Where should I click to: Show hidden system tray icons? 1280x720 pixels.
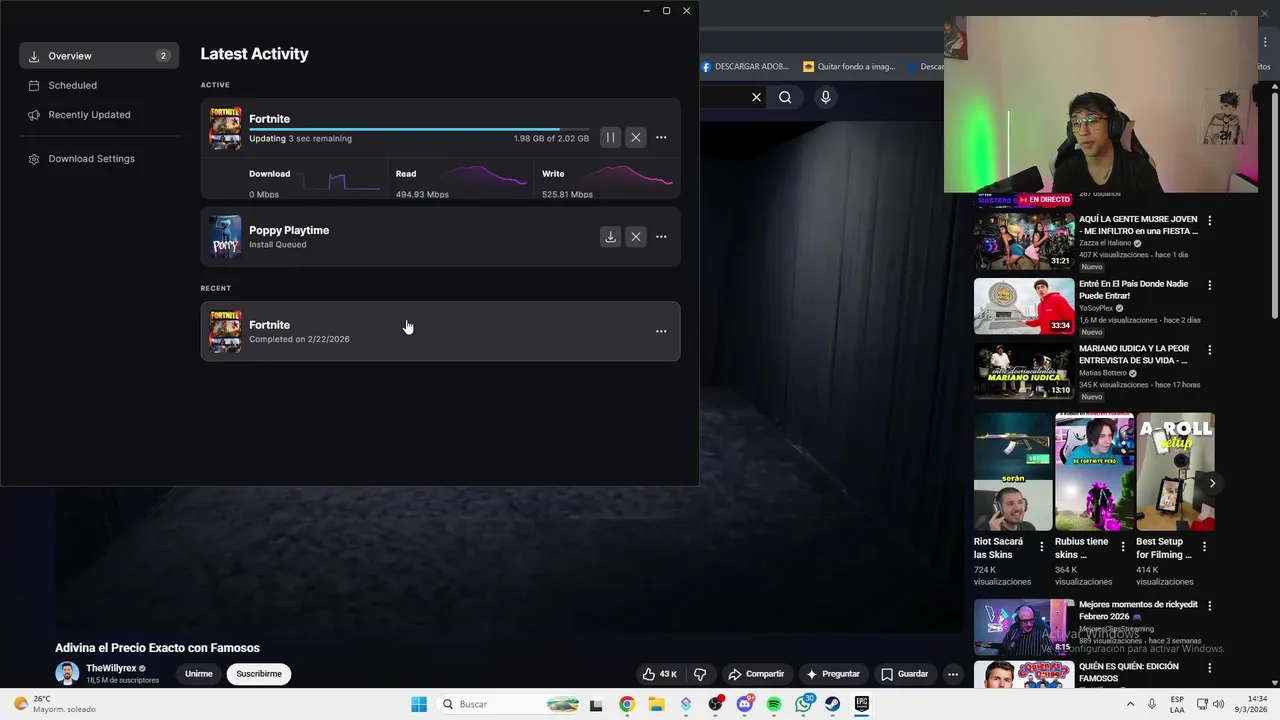1130,704
